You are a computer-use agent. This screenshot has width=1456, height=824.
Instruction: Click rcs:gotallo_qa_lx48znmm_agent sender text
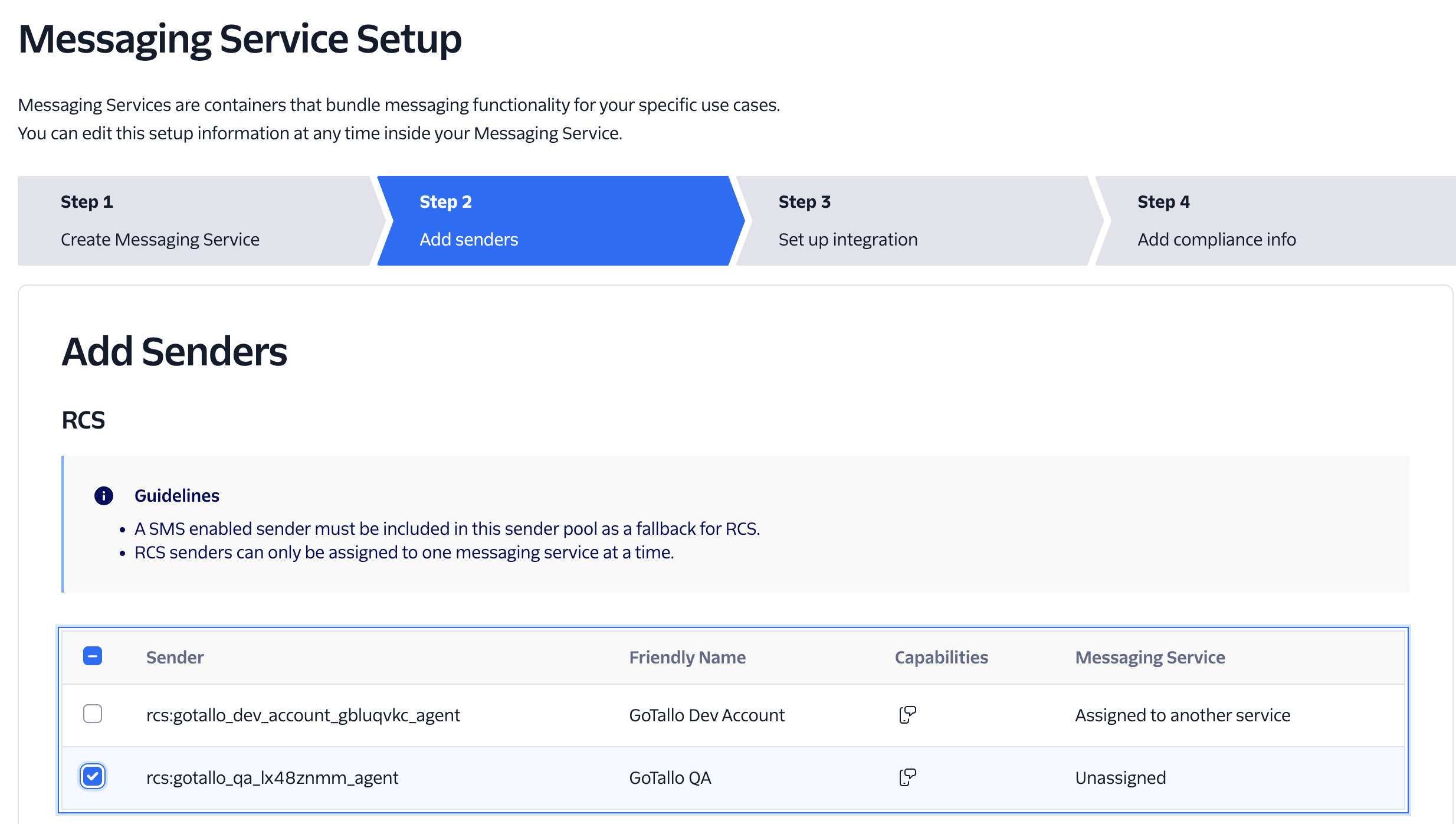point(272,778)
